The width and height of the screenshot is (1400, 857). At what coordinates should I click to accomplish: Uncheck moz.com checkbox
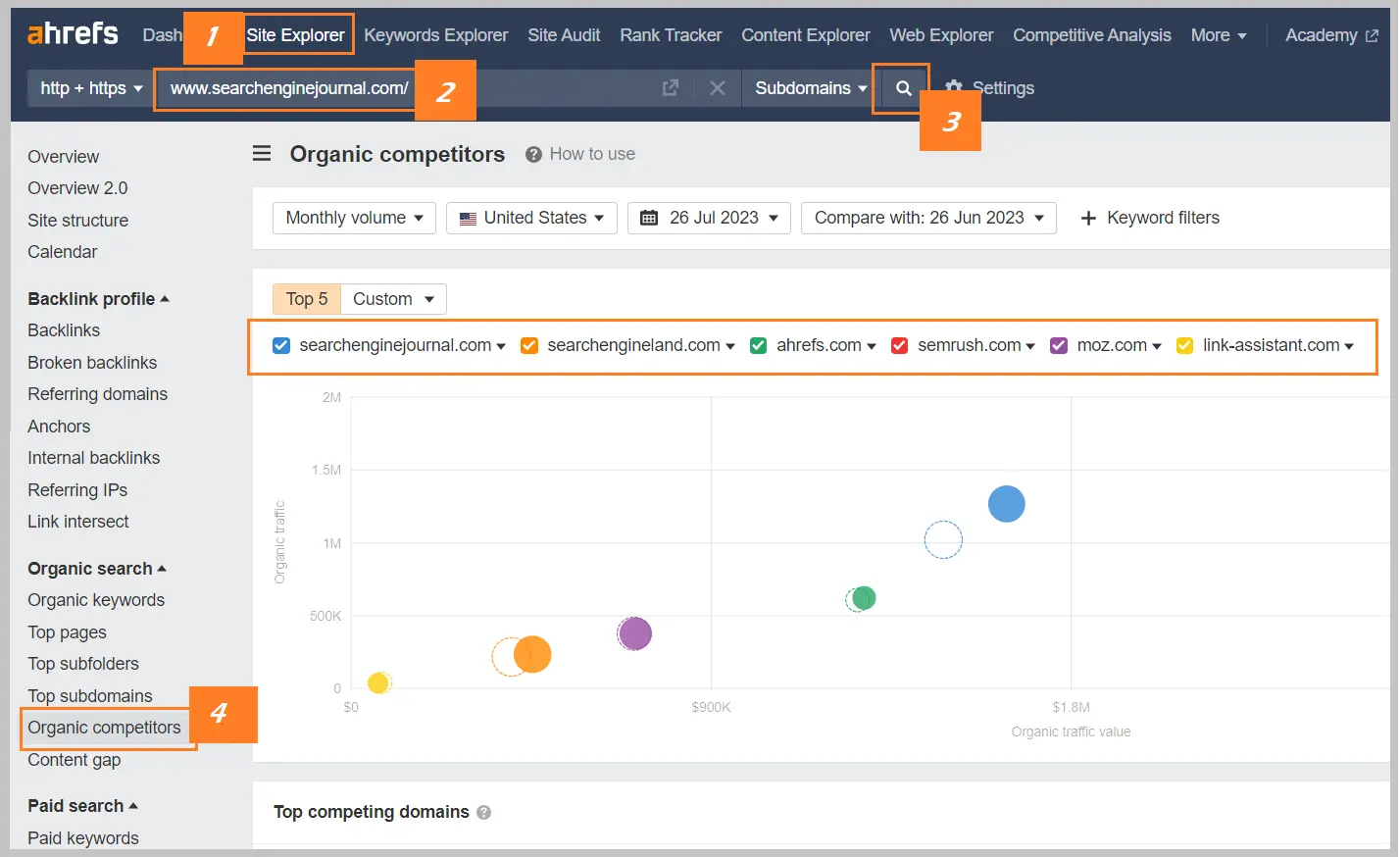(1059, 345)
